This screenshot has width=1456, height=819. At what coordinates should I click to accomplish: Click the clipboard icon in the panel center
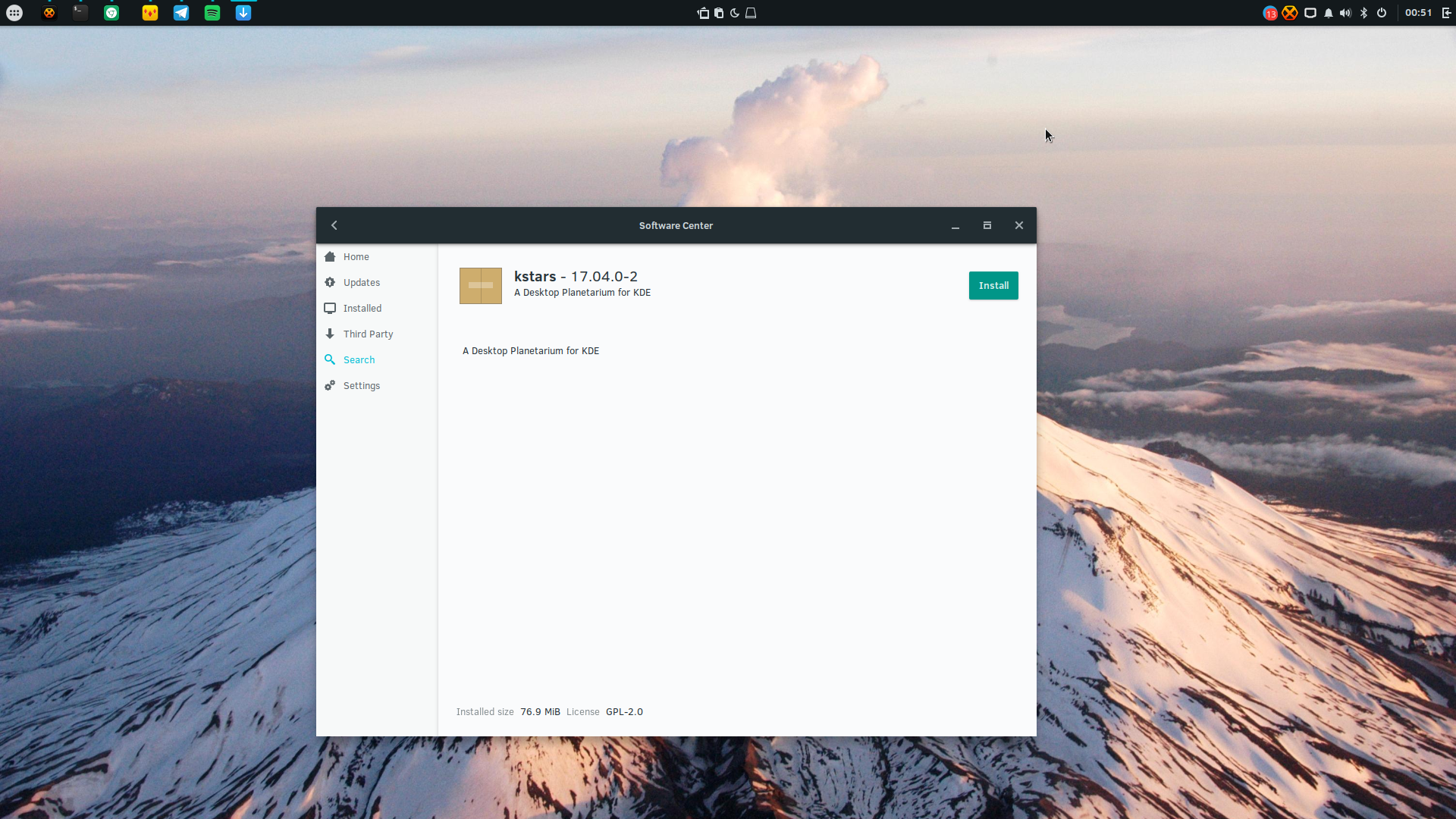[719, 13]
